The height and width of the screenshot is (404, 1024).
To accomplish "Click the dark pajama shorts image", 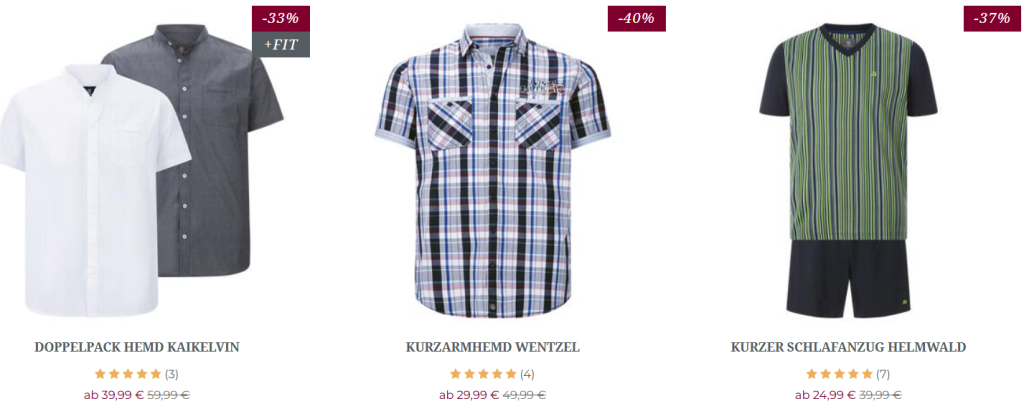I will [x=848, y=279].
